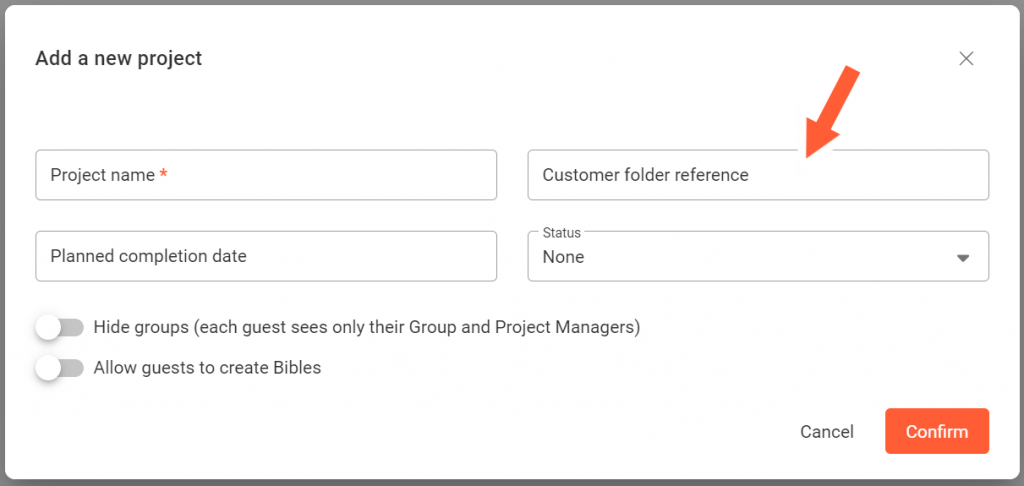Click the red asterisk beside Project name
1024x486 pixels.
tap(164, 175)
